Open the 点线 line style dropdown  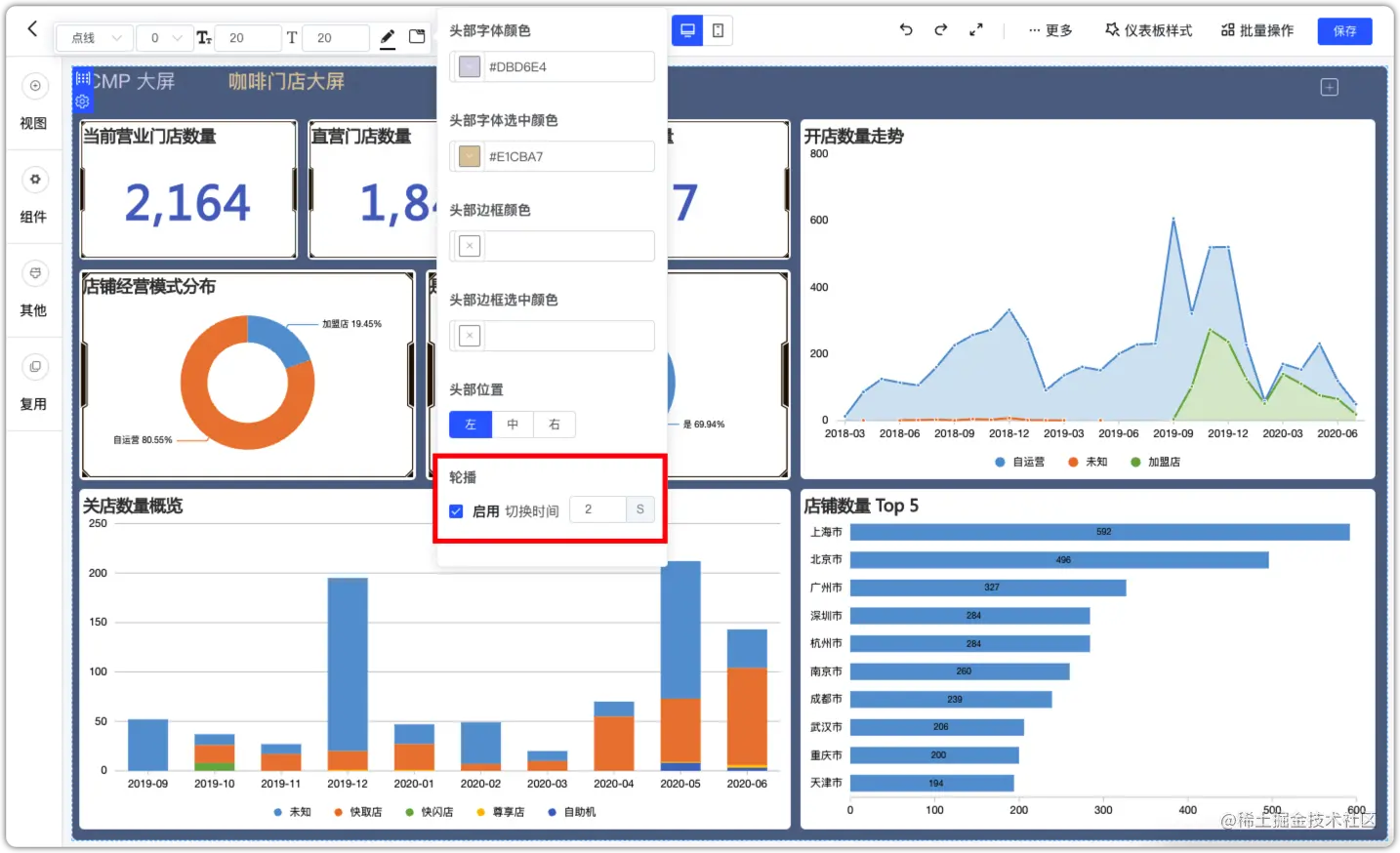click(95, 38)
